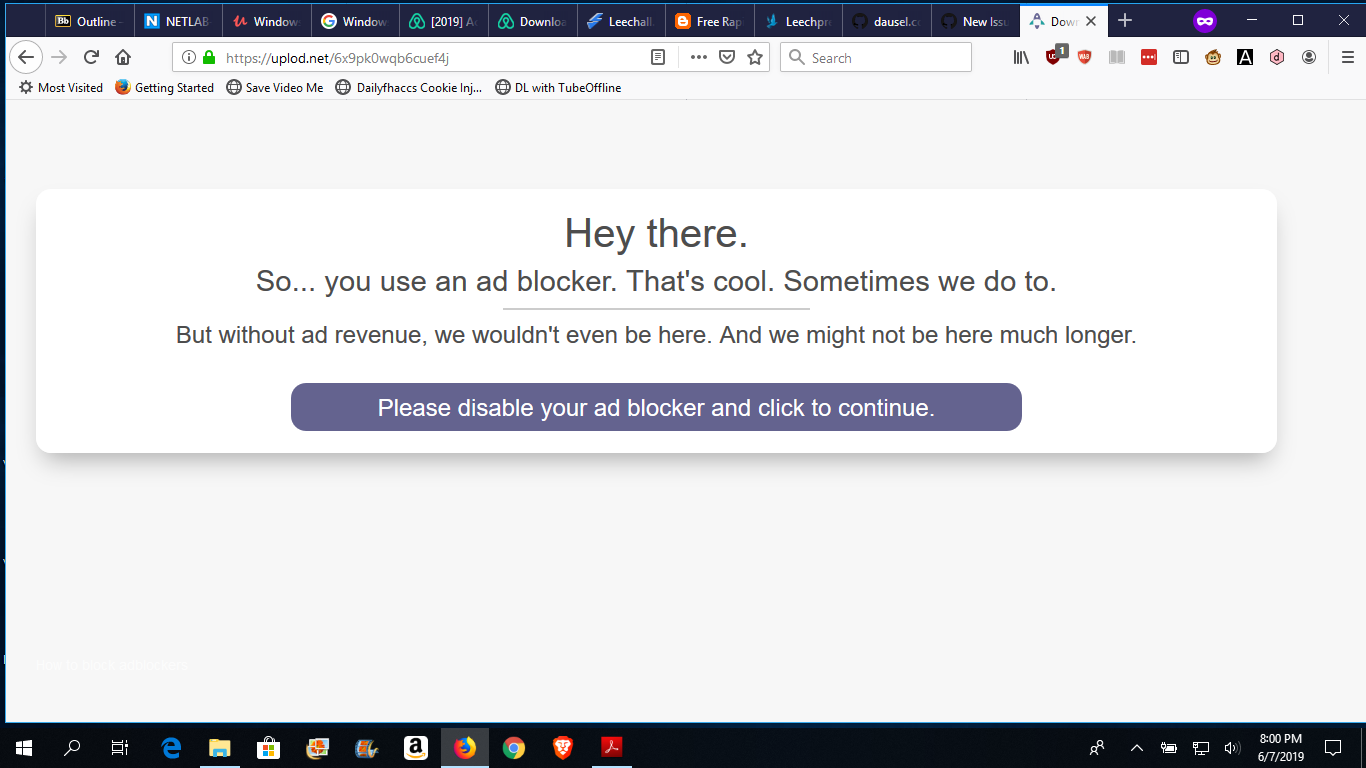Show hidden system tray icons
1366x768 pixels.
(x=1137, y=747)
